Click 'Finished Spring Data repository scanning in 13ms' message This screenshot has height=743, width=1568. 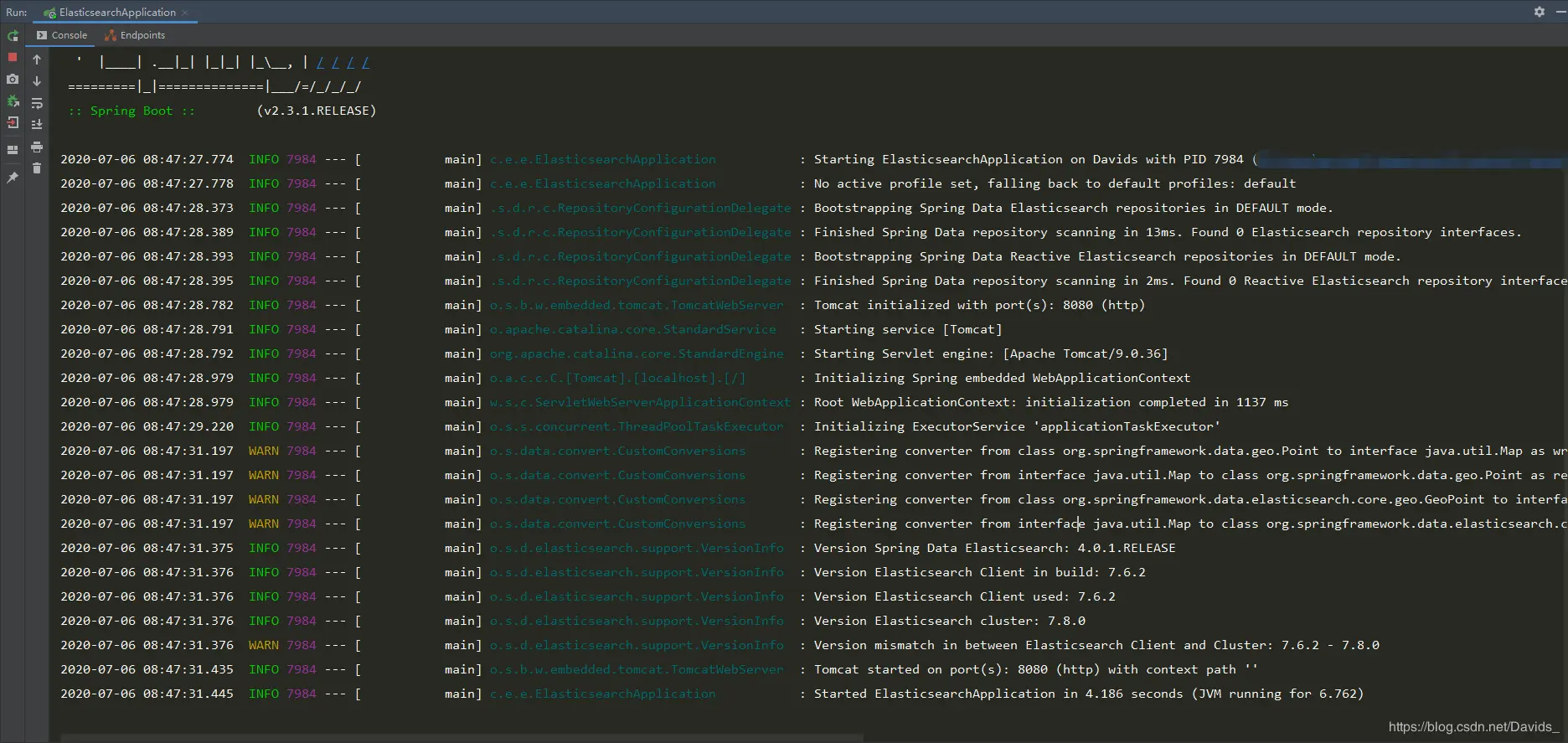coord(1168,232)
